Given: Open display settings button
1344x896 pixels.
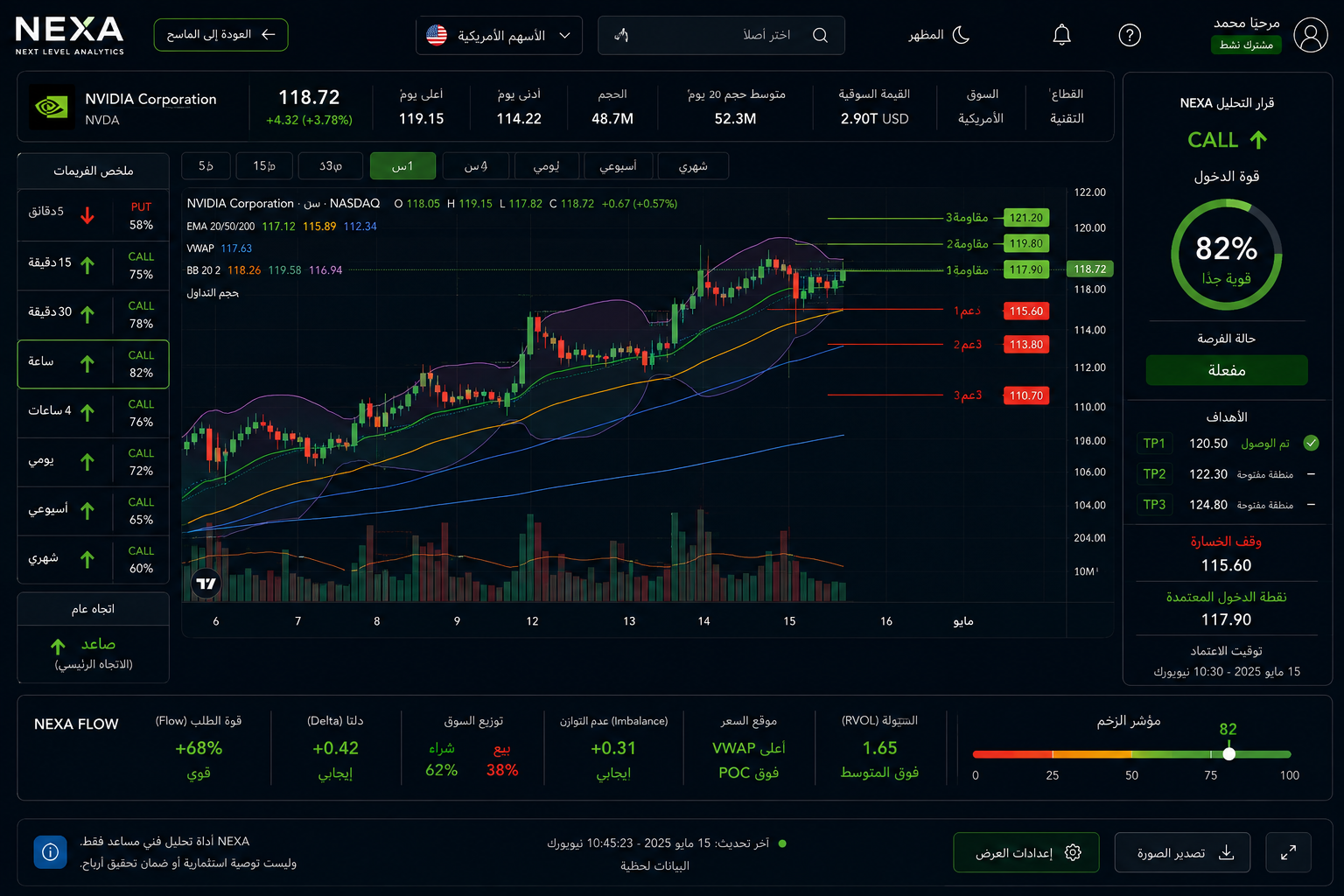Looking at the screenshot, I should tap(1025, 852).
